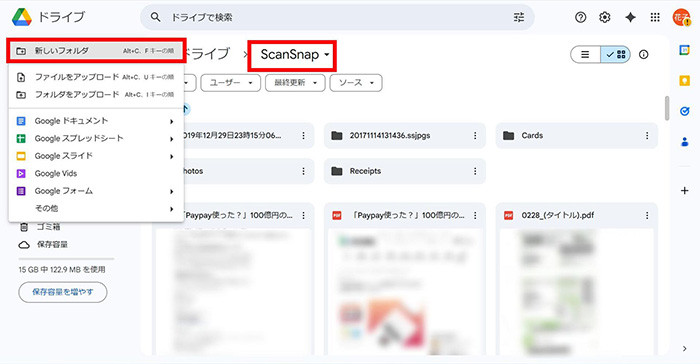The height and width of the screenshot is (364, 700).
Task: Open the help question mark icon
Action: 580,17
